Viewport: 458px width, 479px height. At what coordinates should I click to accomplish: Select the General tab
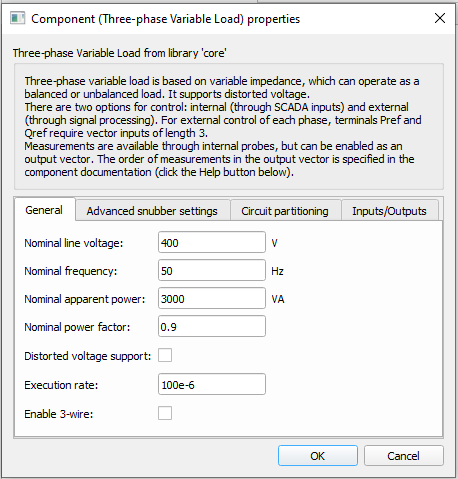[x=44, y=210]
